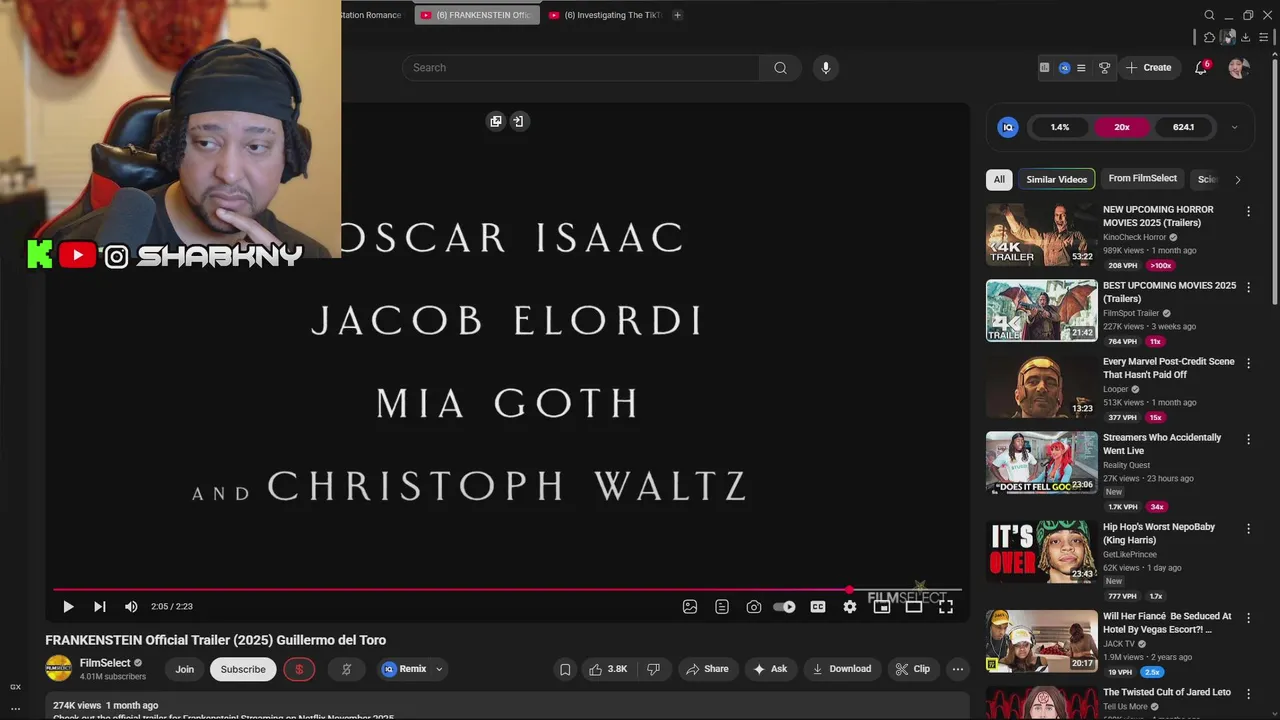Open options for Streamers Who Accidentally Went Live
Viewport: 1280px width, 720px height.
[x=1248, y=439]
